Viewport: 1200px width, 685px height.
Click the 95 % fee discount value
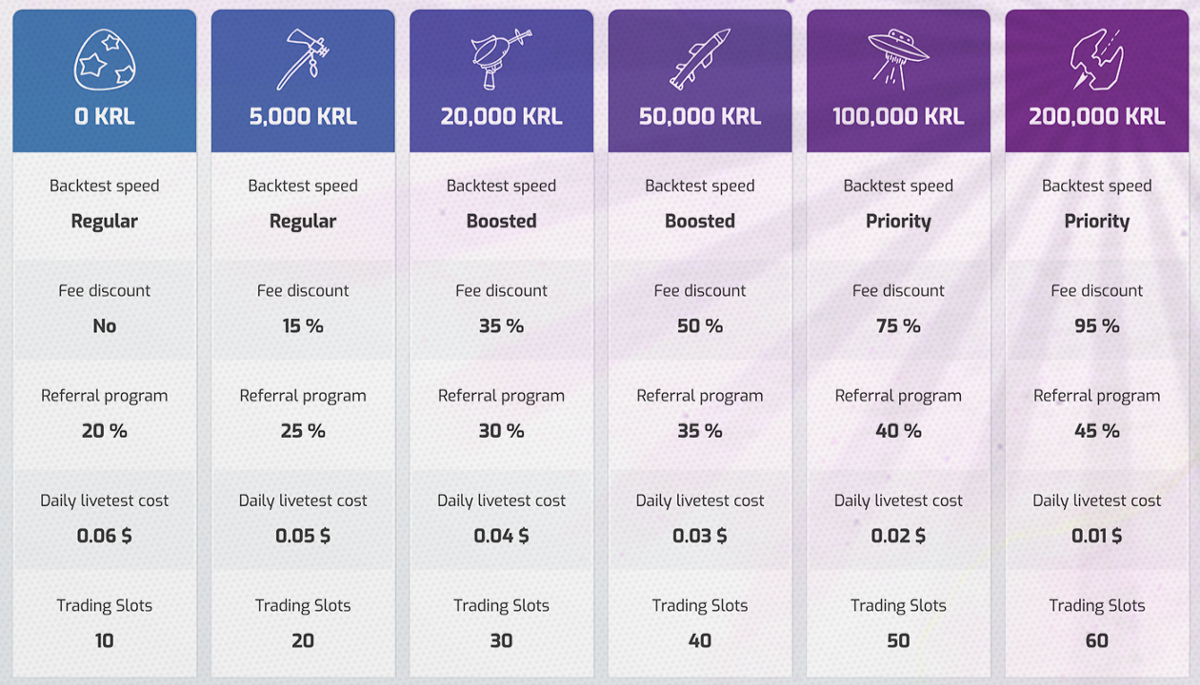click(x=1097, y=326)
